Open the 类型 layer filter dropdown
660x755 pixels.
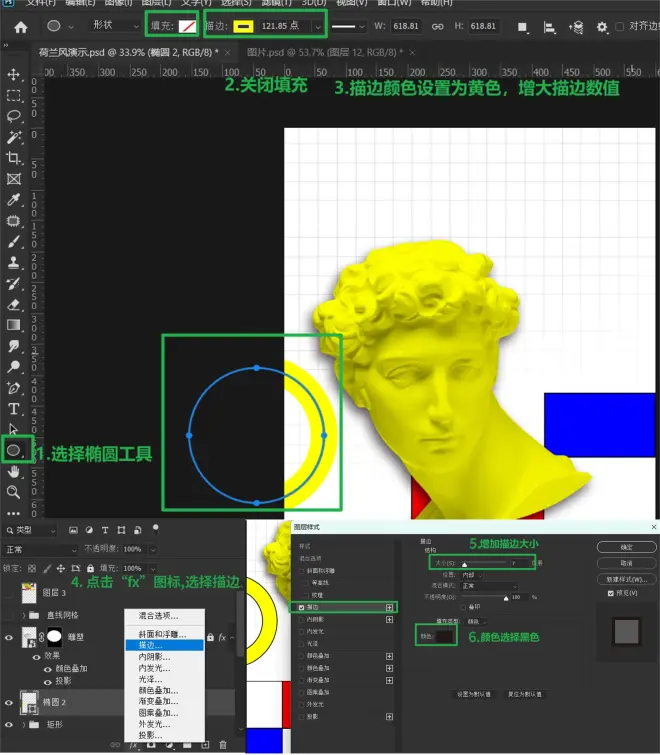[31, 530]
